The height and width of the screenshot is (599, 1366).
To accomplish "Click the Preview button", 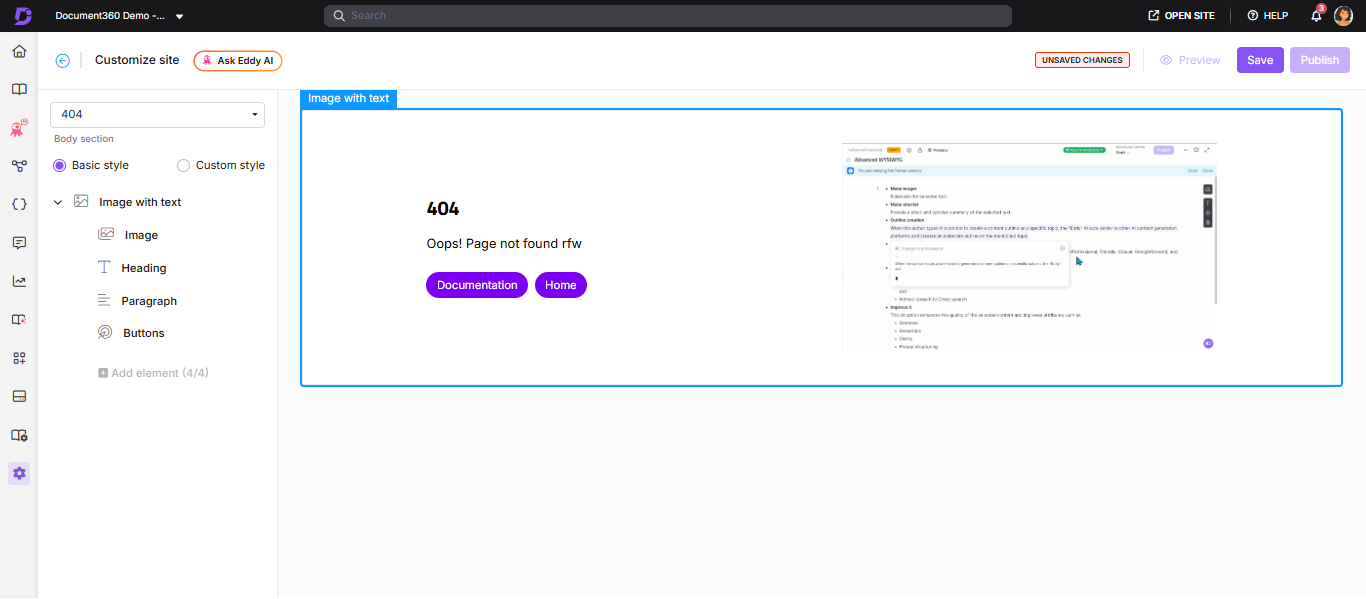I will (1190, 60).
